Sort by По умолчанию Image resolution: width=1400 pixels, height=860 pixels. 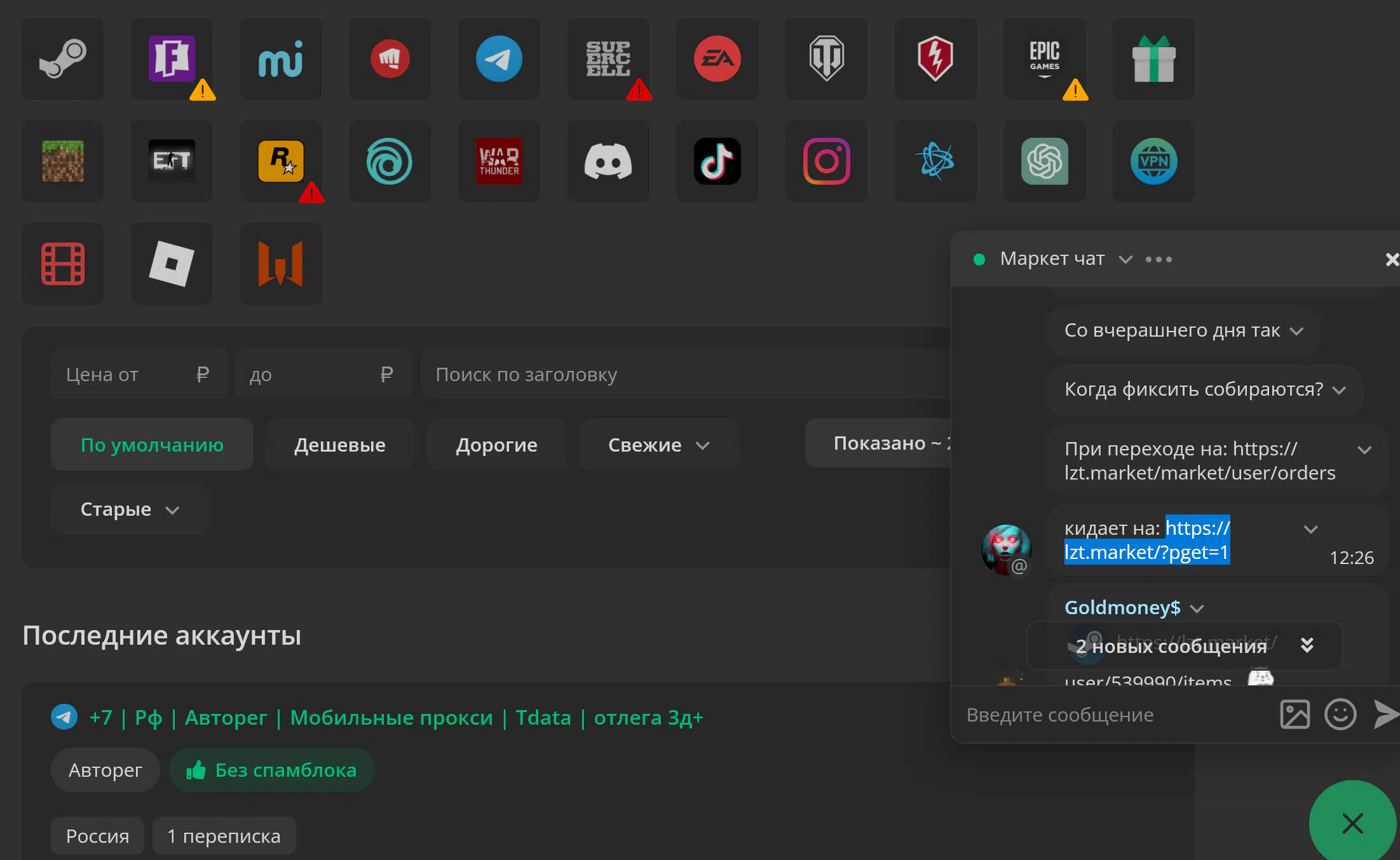152,445
